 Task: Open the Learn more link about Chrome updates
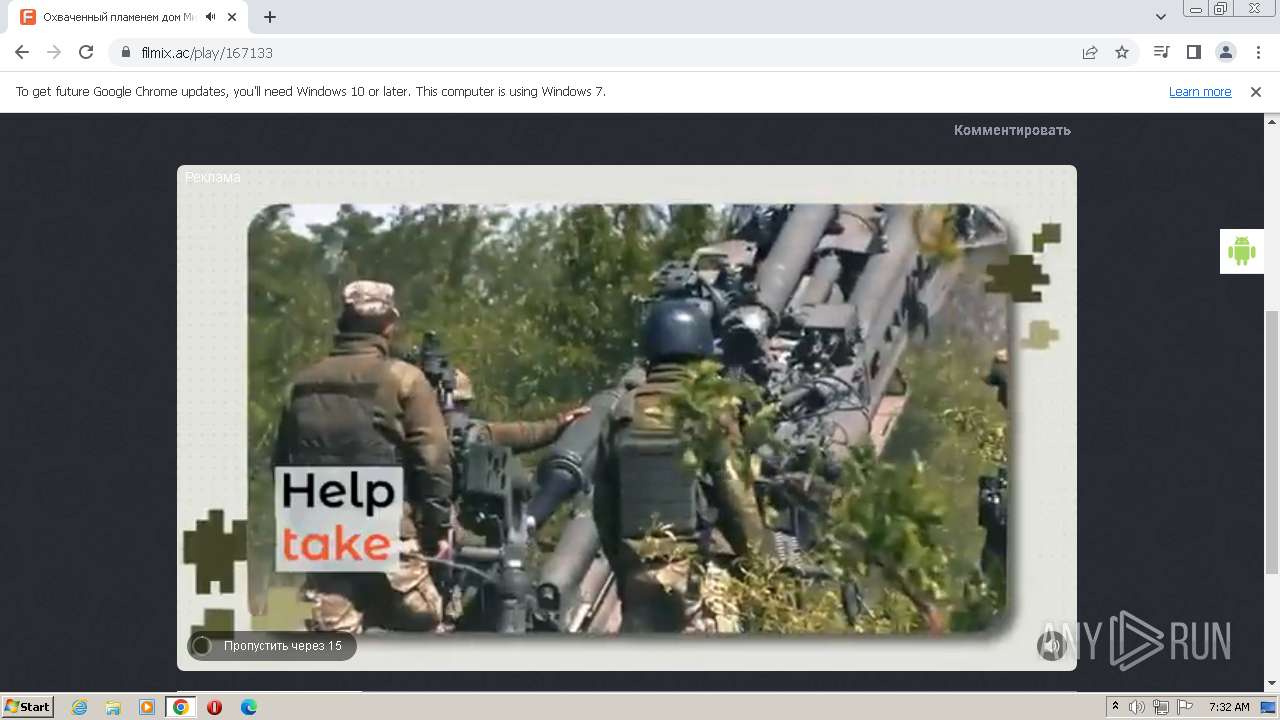coord(1200,91)
